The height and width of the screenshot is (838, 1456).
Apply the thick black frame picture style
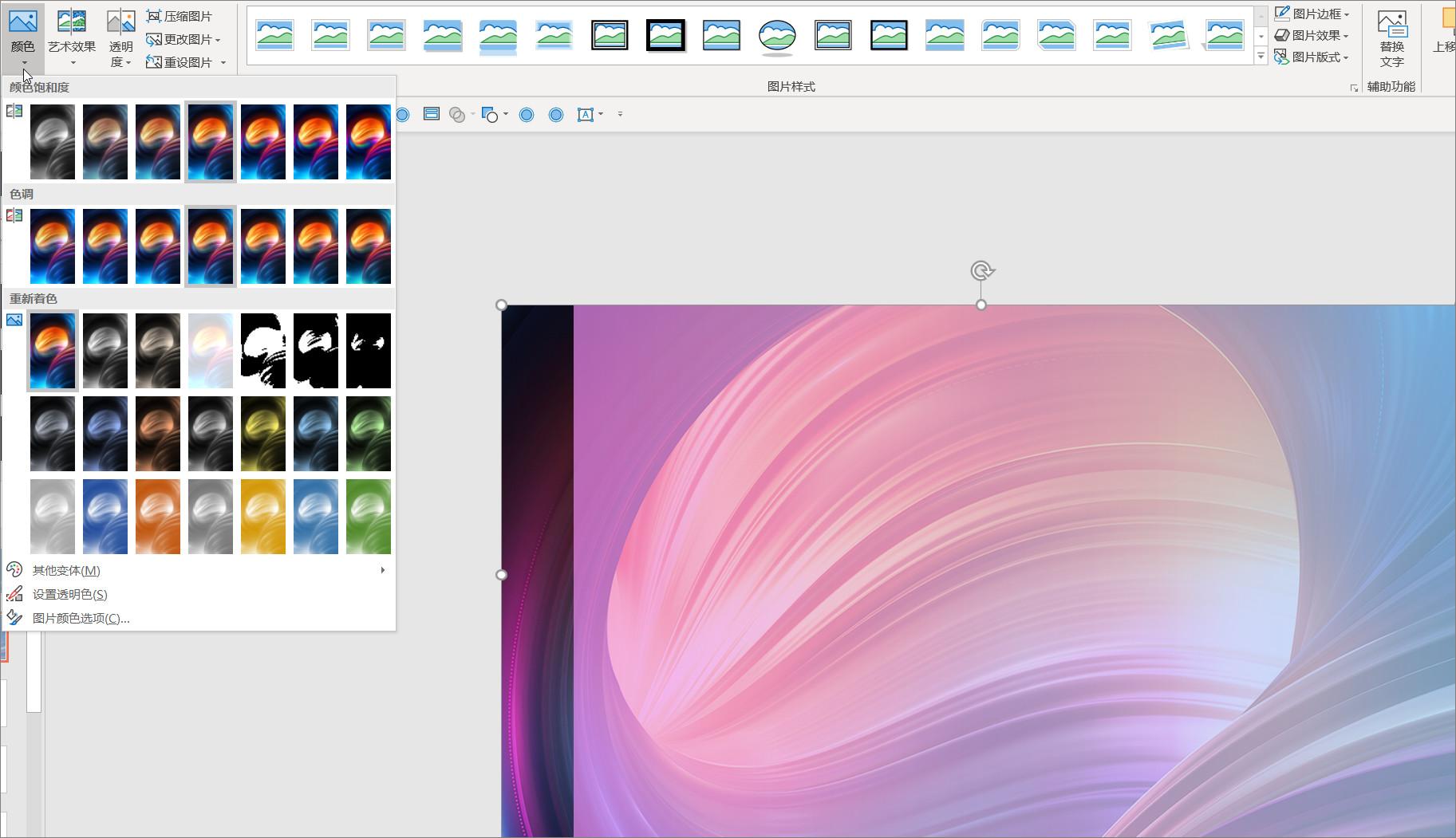[665, 35]
